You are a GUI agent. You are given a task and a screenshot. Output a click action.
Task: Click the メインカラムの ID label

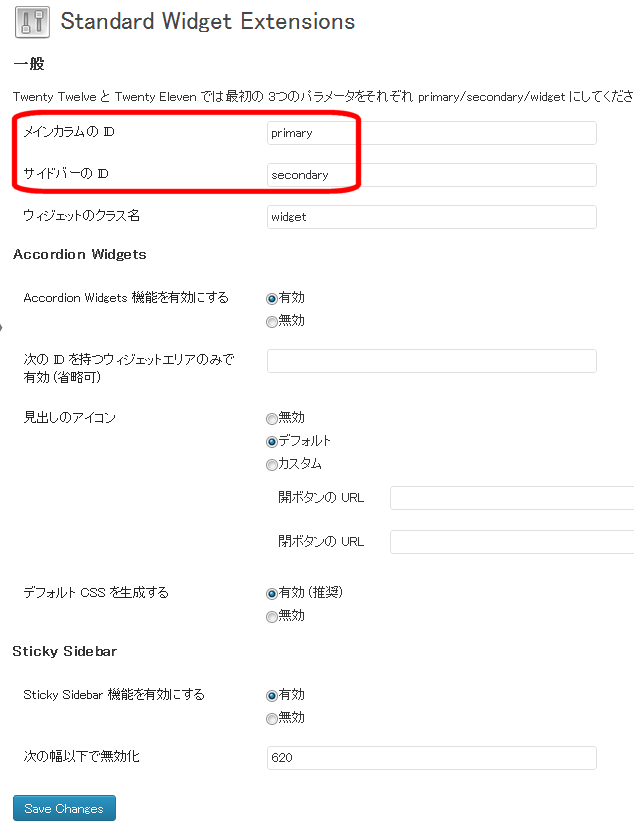pyautogui.click(x=69, y=132)
